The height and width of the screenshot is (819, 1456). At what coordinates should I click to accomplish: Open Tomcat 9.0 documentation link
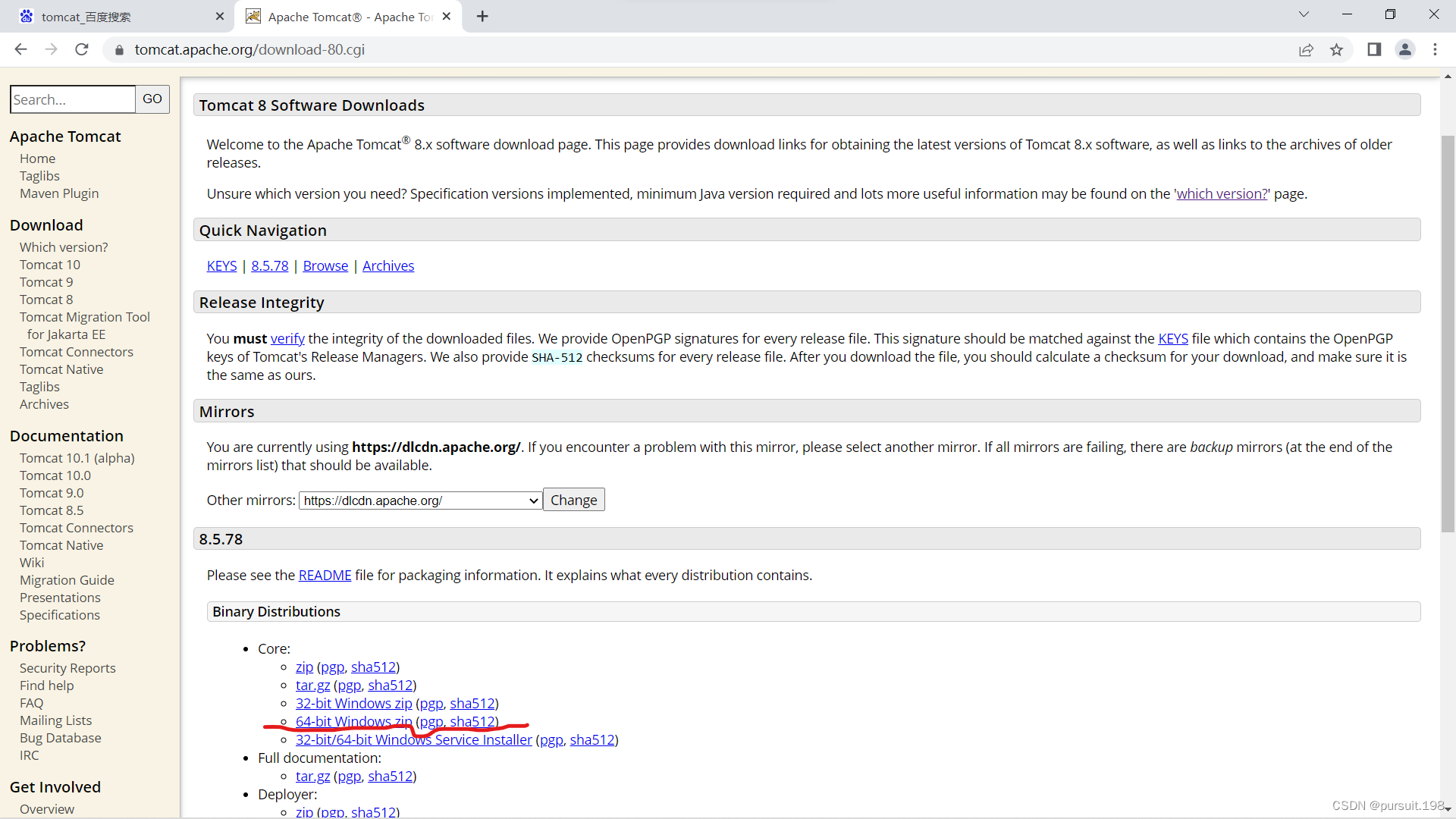(x=52, y=493)
